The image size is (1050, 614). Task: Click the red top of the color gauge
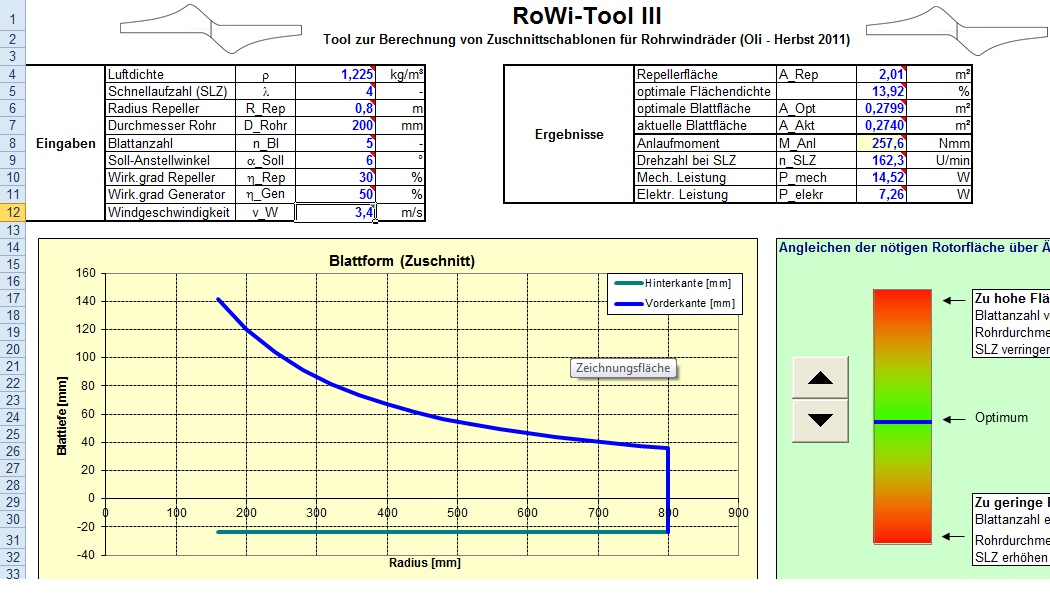point(902,298)
